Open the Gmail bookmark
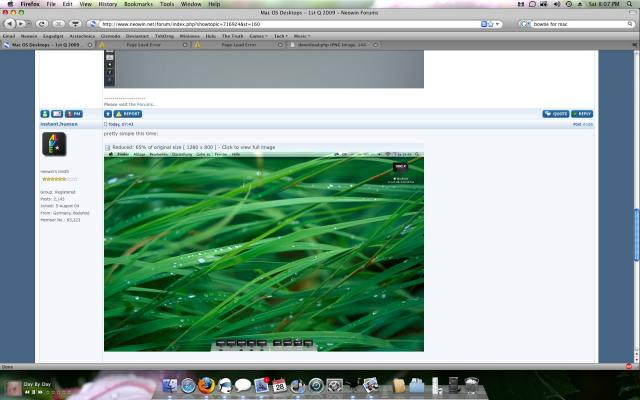Image resolution: width=640 pixels, height=400 pixels. (9, 36)
